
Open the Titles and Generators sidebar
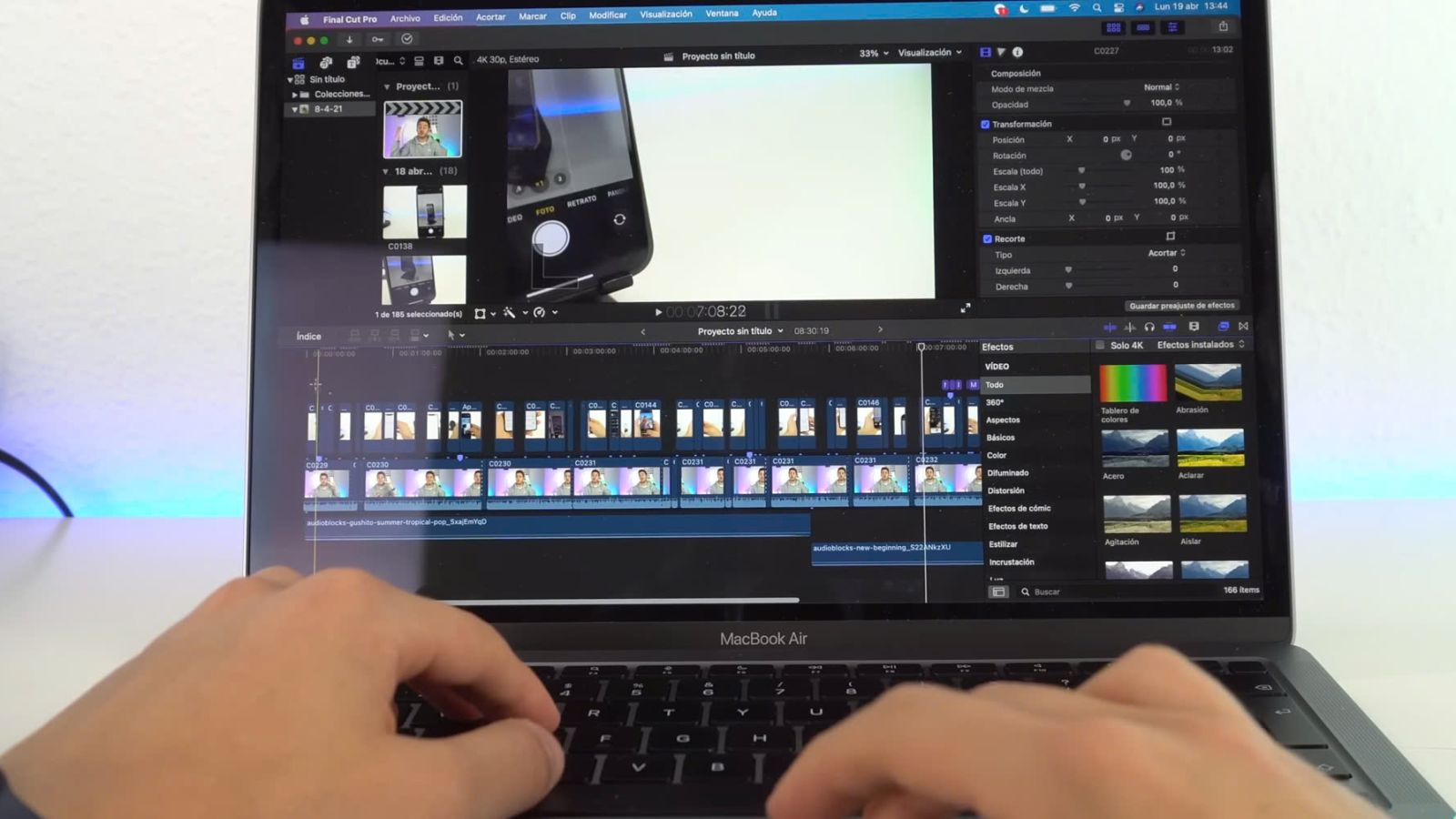[x=353, y=63]
